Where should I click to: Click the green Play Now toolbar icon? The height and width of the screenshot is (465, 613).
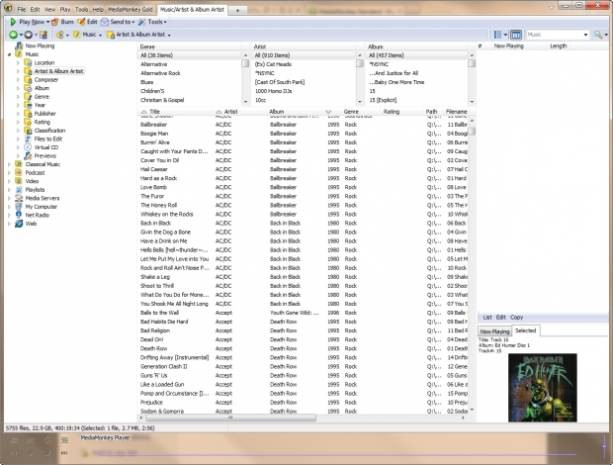coord(13,22)
